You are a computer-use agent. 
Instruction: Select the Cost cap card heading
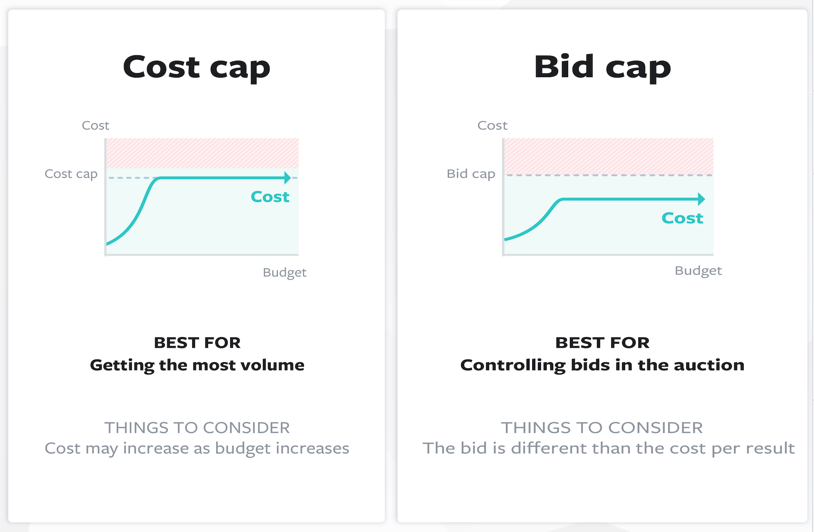pos(196,67)
